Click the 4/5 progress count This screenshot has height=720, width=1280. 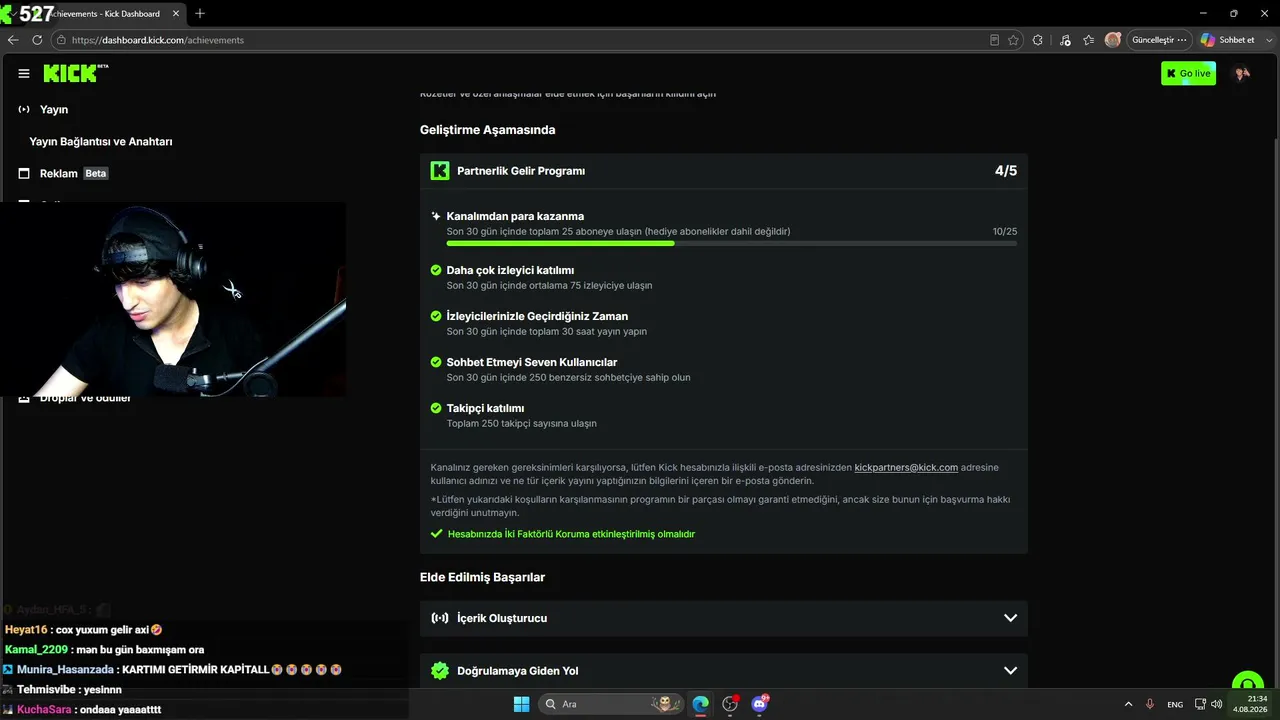pyautogui.click(x=1006, y=171)
